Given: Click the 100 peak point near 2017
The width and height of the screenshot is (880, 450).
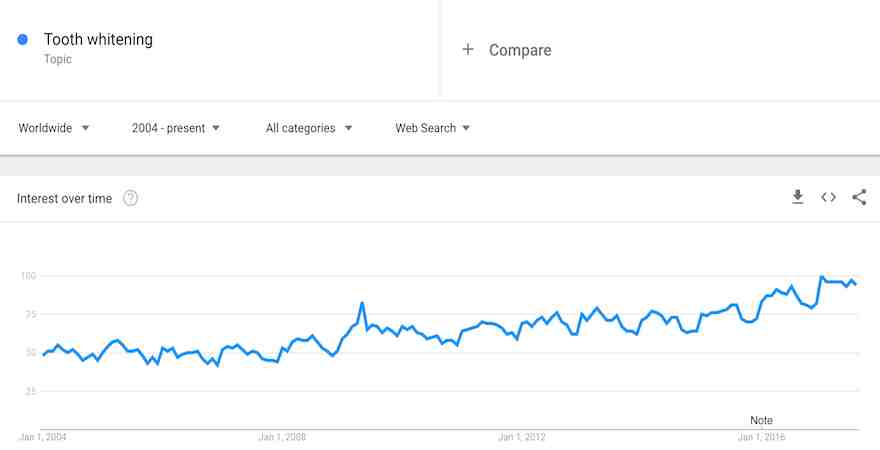Looking at the screenshot, I should pos(821,277).
